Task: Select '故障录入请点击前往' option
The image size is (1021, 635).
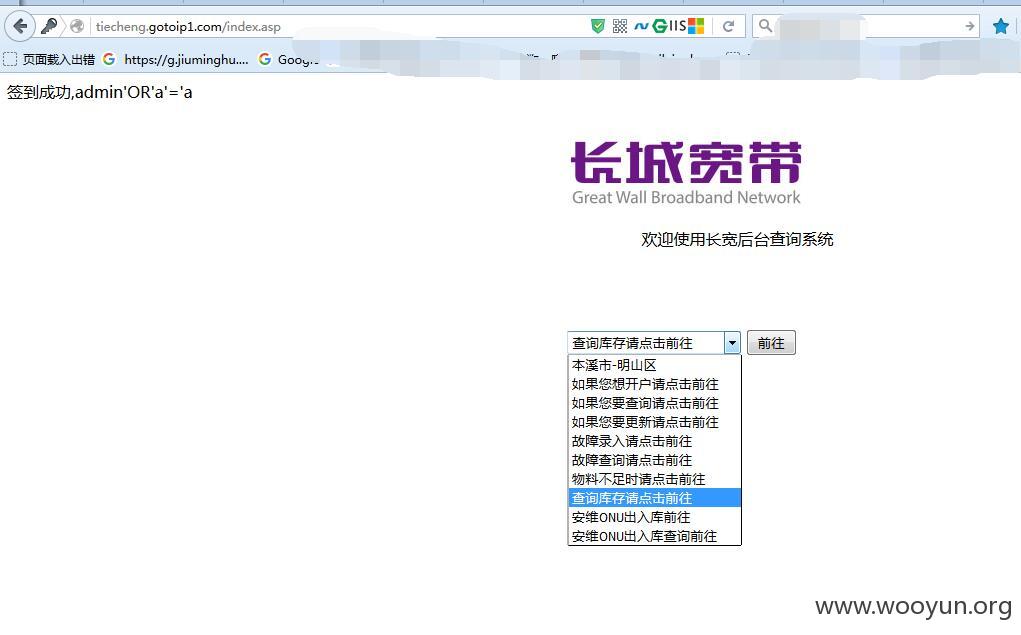Action: (654, 441)
